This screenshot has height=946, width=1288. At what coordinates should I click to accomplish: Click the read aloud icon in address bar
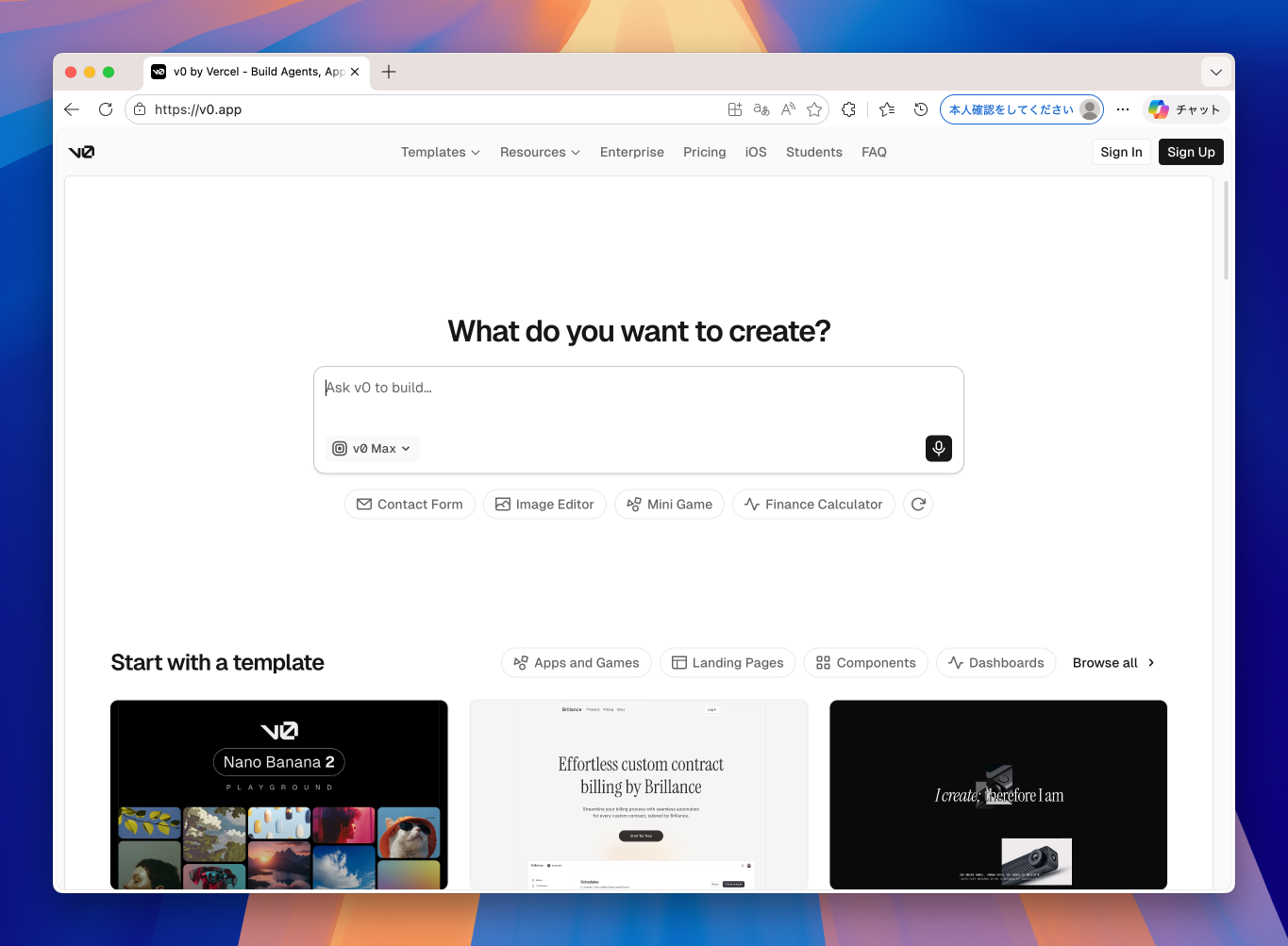788,109
